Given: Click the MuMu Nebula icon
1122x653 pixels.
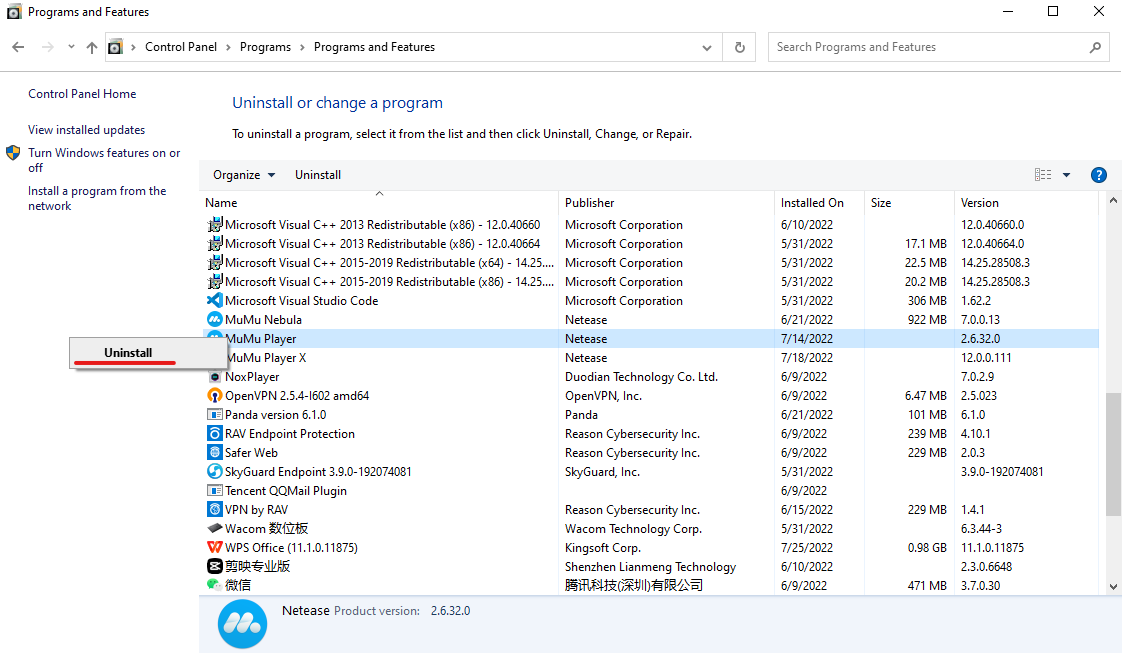Looking at the screenshot, I should click(x=214, y=320).
